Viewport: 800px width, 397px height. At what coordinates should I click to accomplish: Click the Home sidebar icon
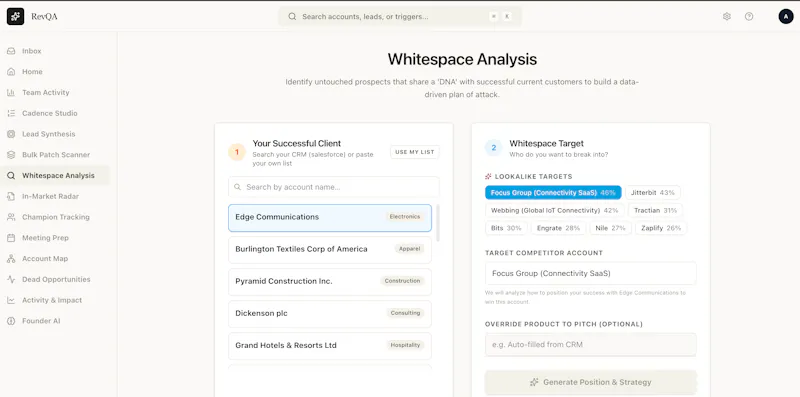pyautogui.click(x=11, y=72)
